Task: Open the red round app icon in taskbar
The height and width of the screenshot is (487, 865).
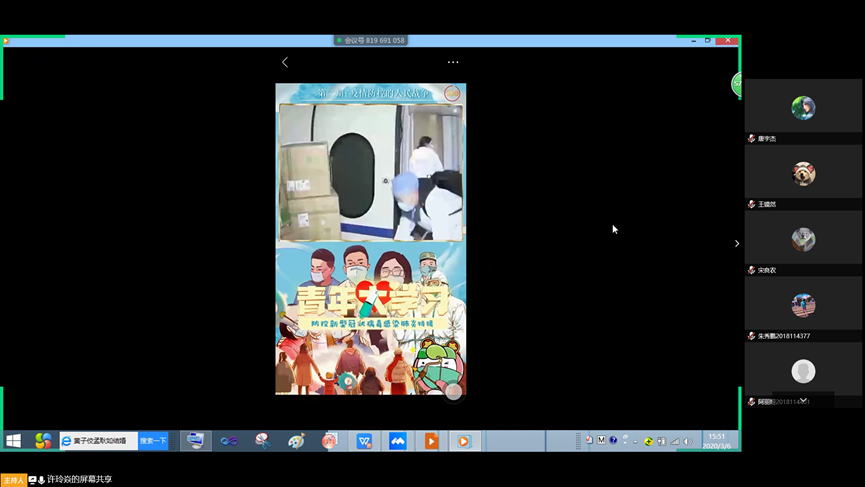Action: click(x=329, y=441)
